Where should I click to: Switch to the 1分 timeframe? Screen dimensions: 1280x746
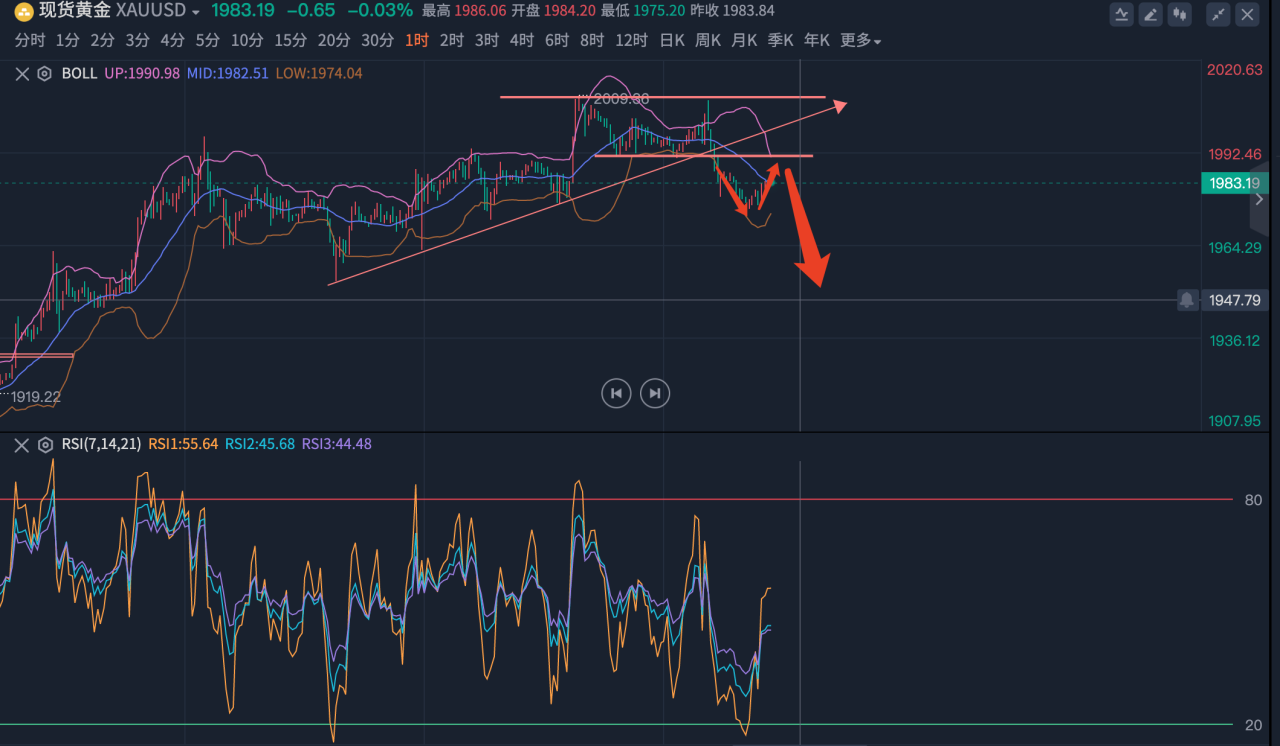pos(67,41)
